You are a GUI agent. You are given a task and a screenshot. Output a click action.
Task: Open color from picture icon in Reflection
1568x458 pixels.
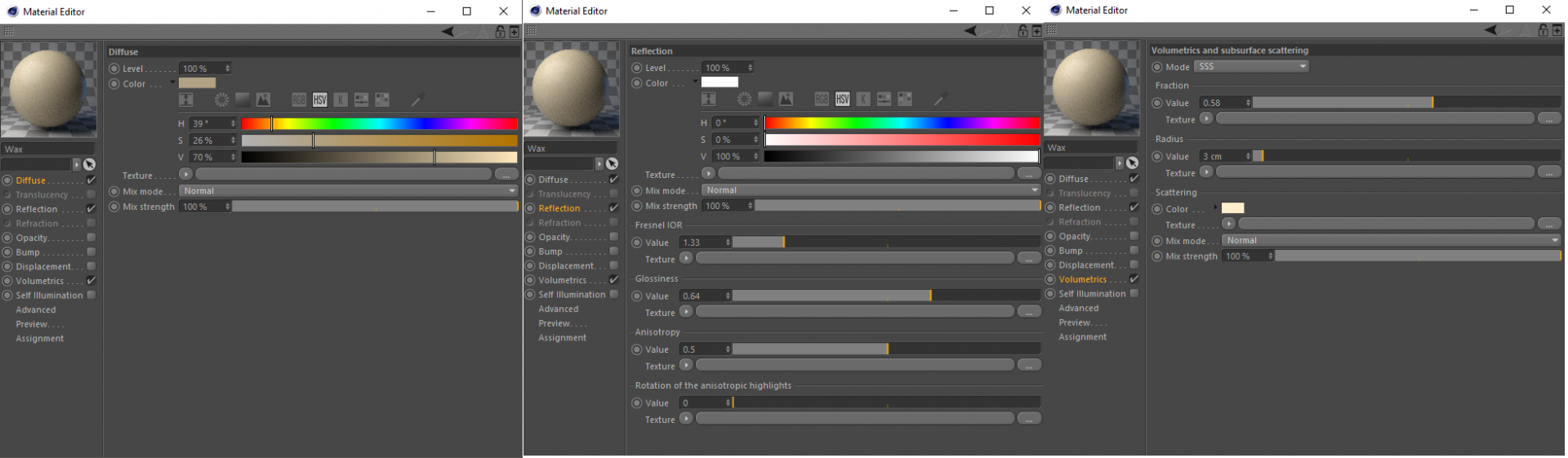coord(786,99)
